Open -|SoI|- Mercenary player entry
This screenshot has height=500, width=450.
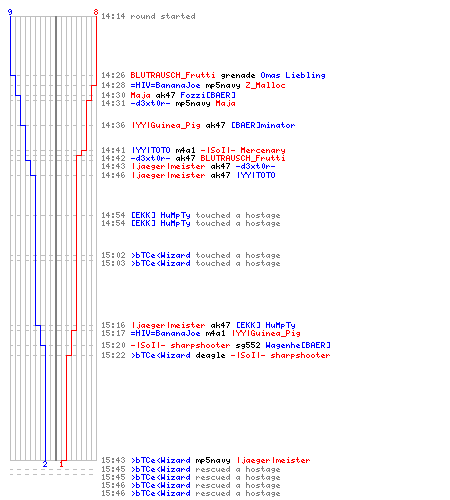[x=243, y=150]
